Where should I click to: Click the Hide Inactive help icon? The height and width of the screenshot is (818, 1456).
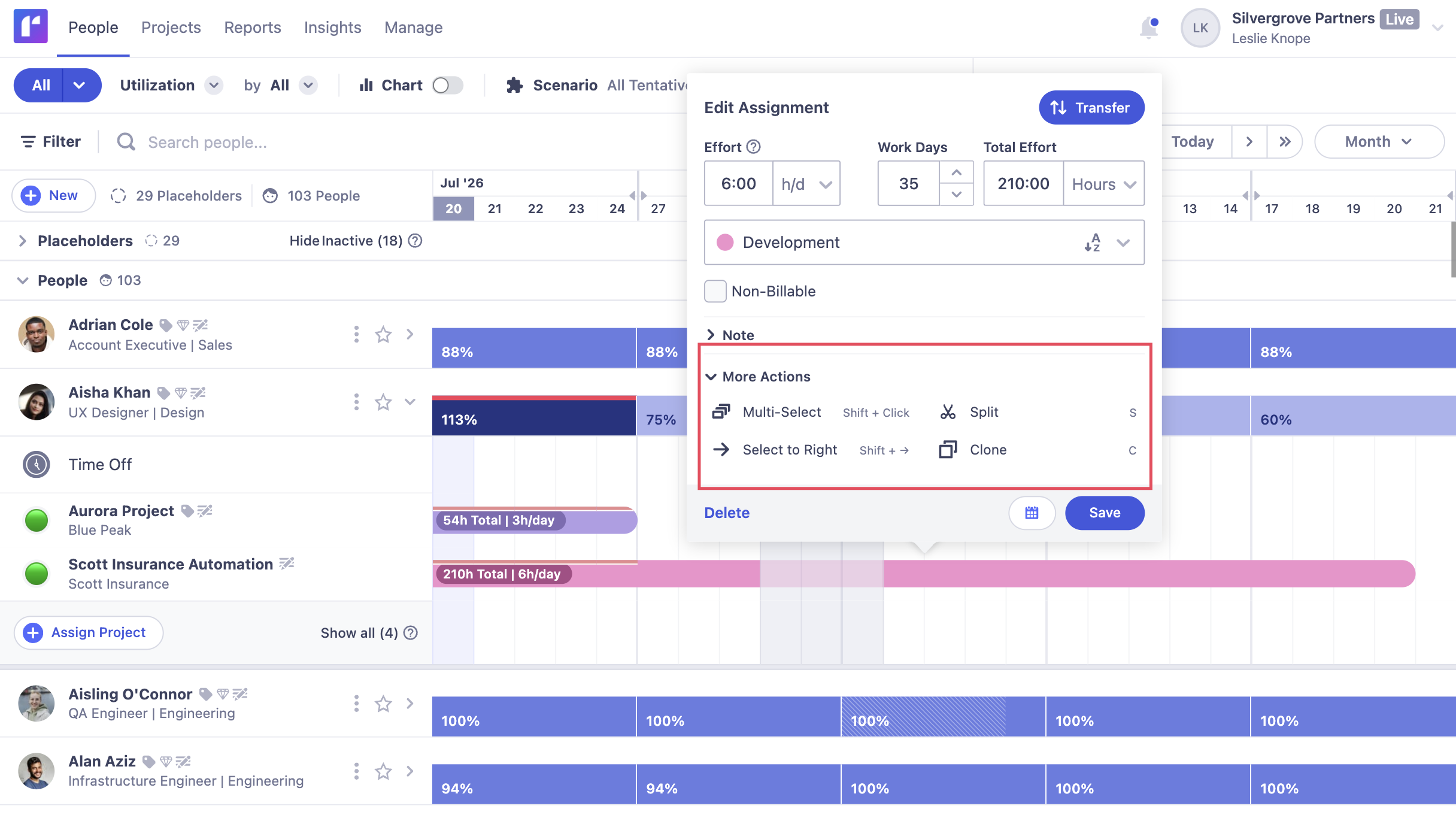415,241
